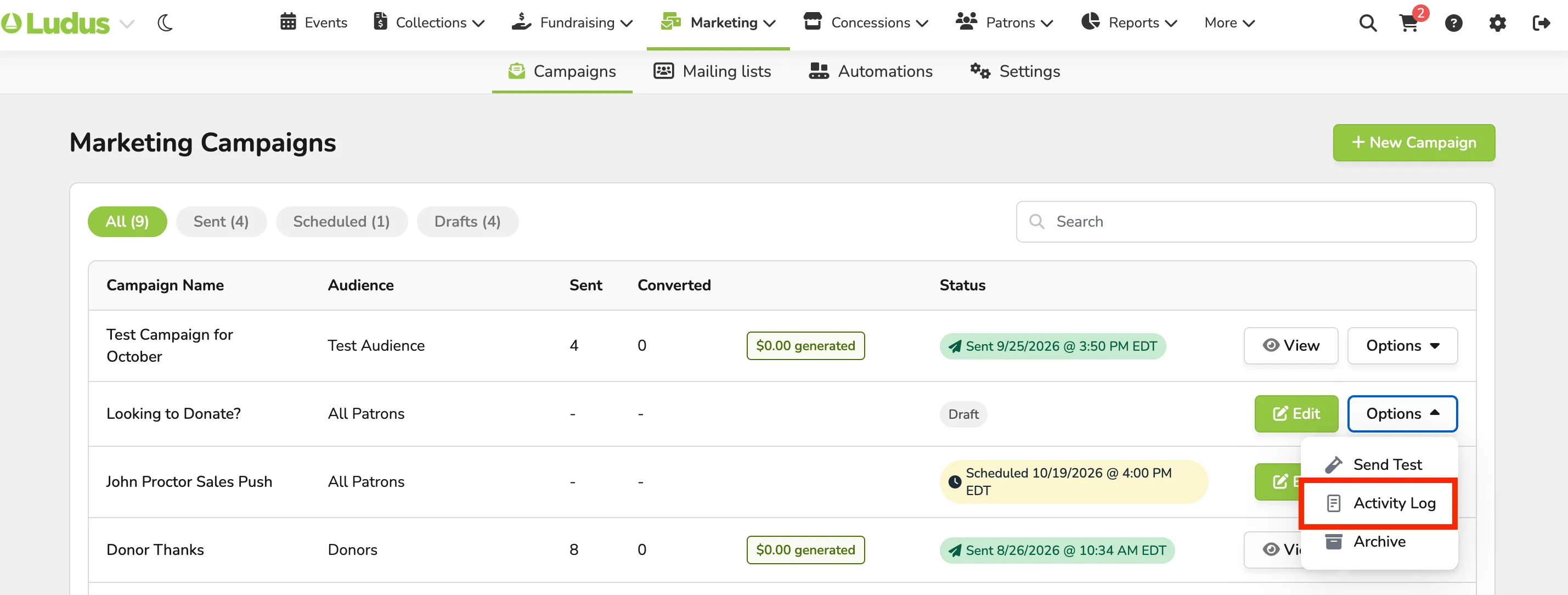Click the logout arrow icon

click(x=1541, y=23)
